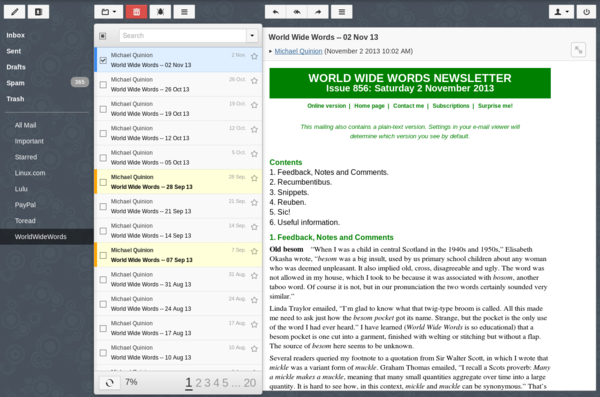Star the 31 Aug 13 message
600x397 pixels.
click(254, 276)
